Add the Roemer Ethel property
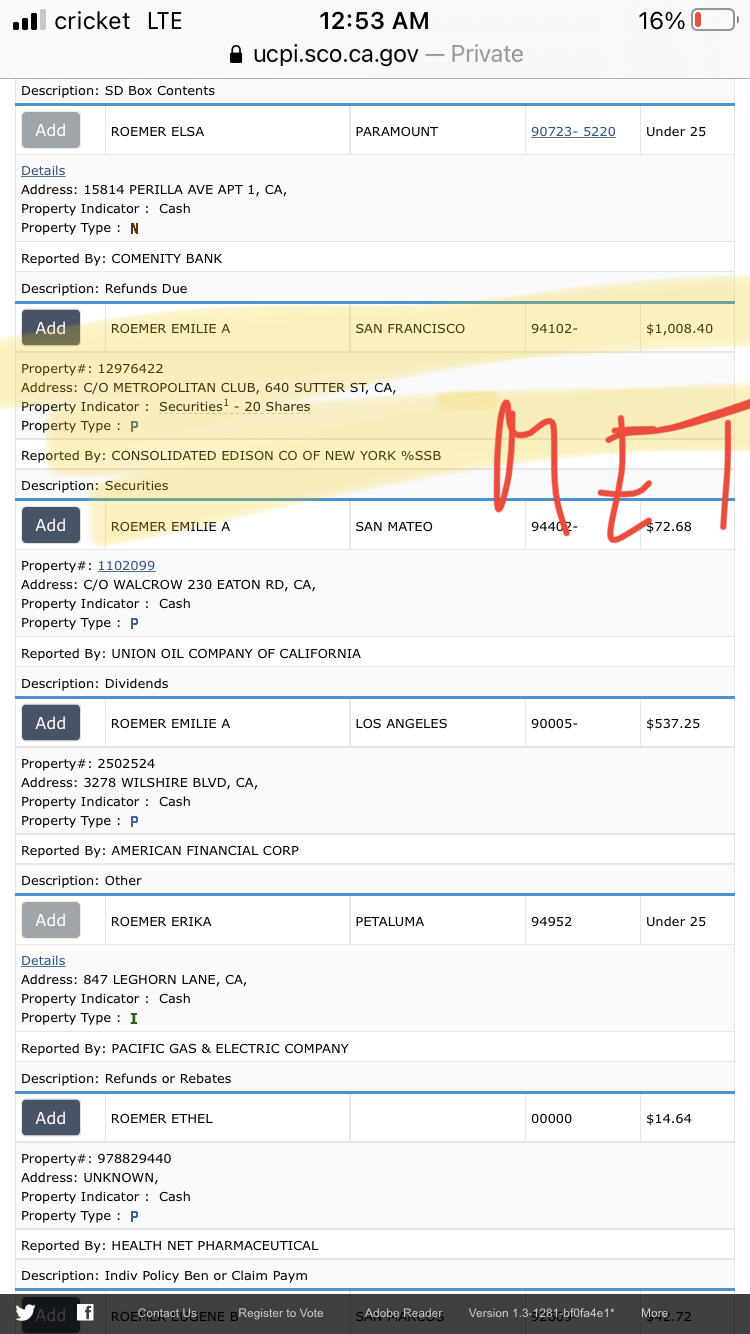 51,1118
